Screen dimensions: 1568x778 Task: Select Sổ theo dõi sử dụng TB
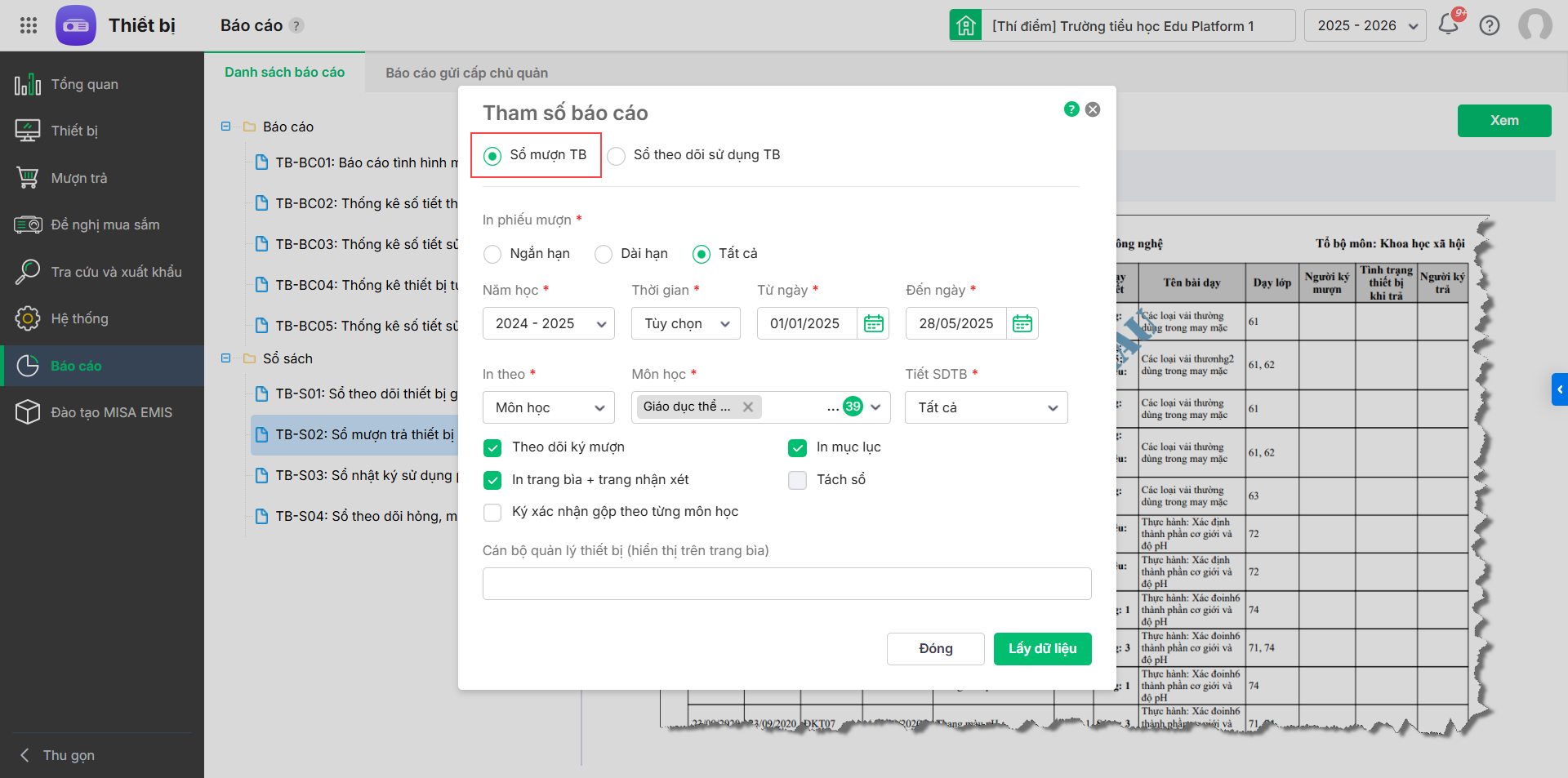(x=617, y=156)
